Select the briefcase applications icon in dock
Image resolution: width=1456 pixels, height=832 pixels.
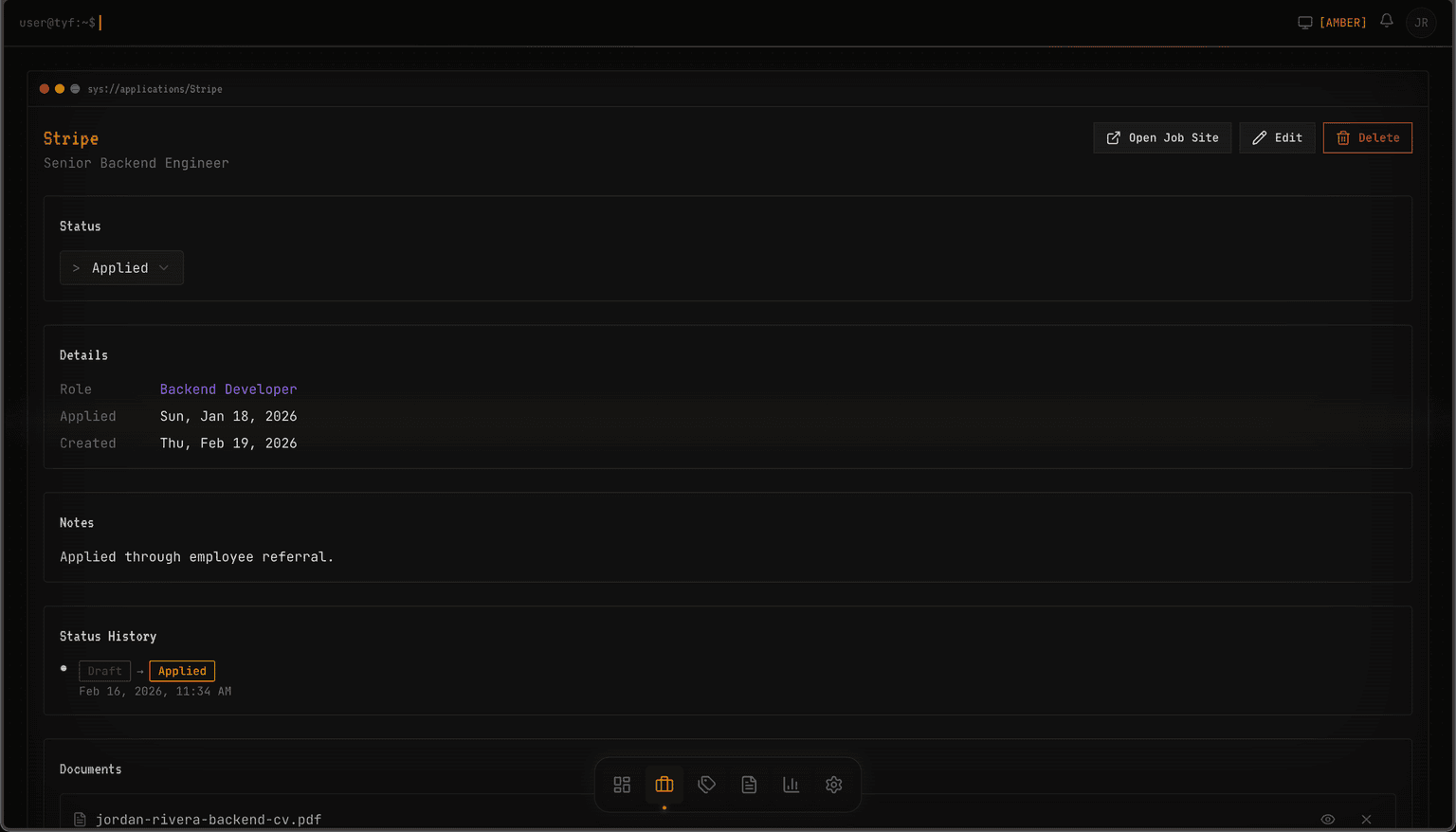(x=664, y=785)
